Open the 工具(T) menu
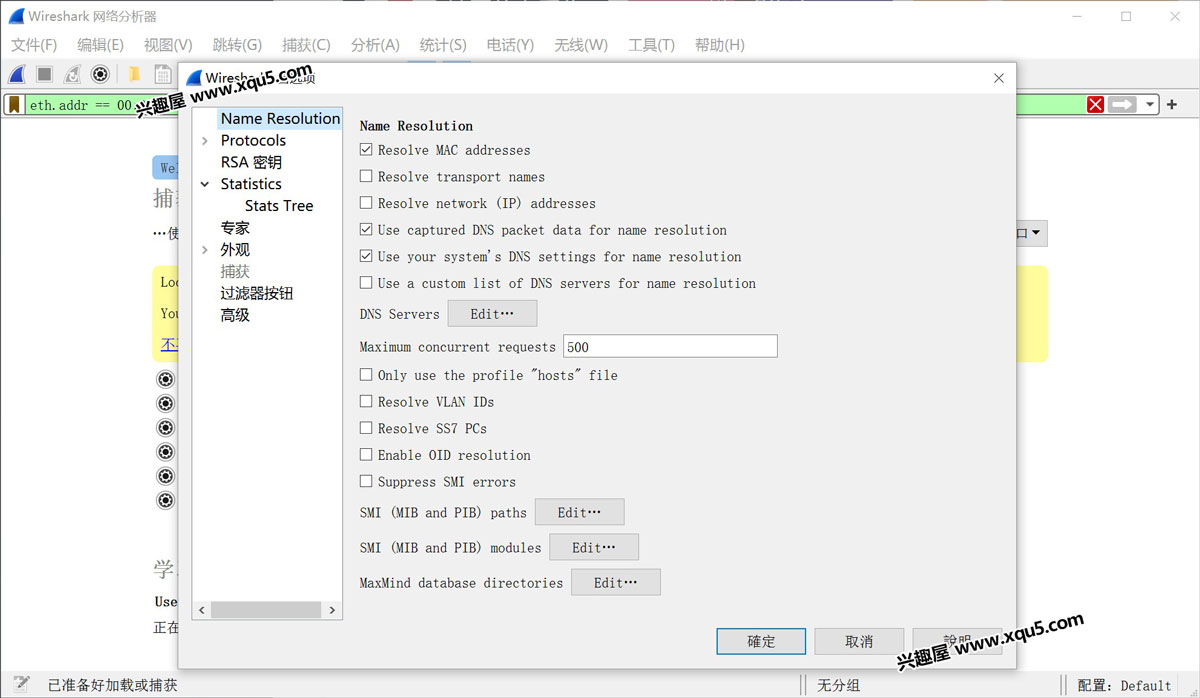The height and width of the screenshot is (698, 1200). pyautogui.click(x=651, y=45)
